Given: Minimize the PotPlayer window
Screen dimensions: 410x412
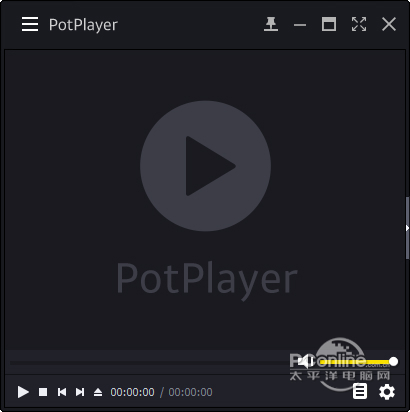Looking at the screenshot, I should click(300, 25).
